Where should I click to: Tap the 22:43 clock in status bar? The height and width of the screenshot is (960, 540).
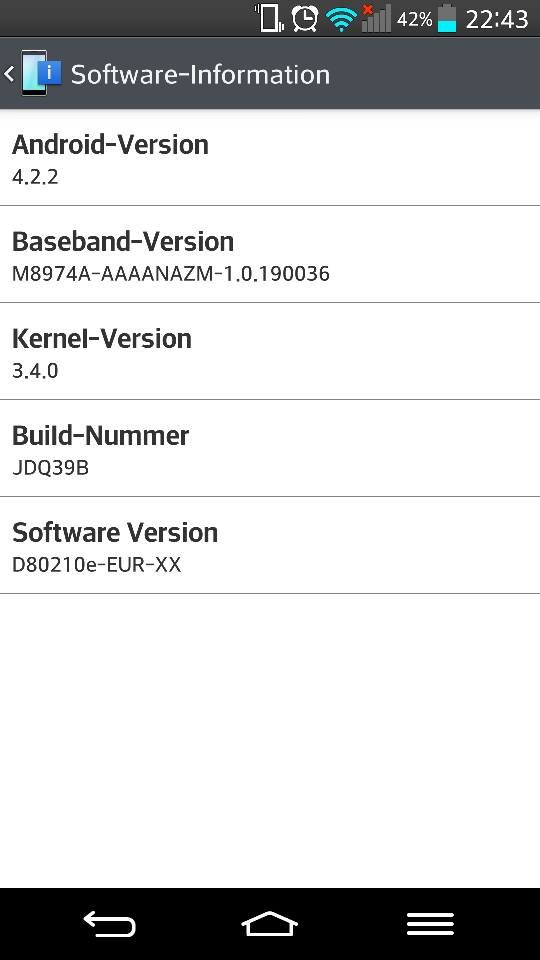tap(497, 20)
